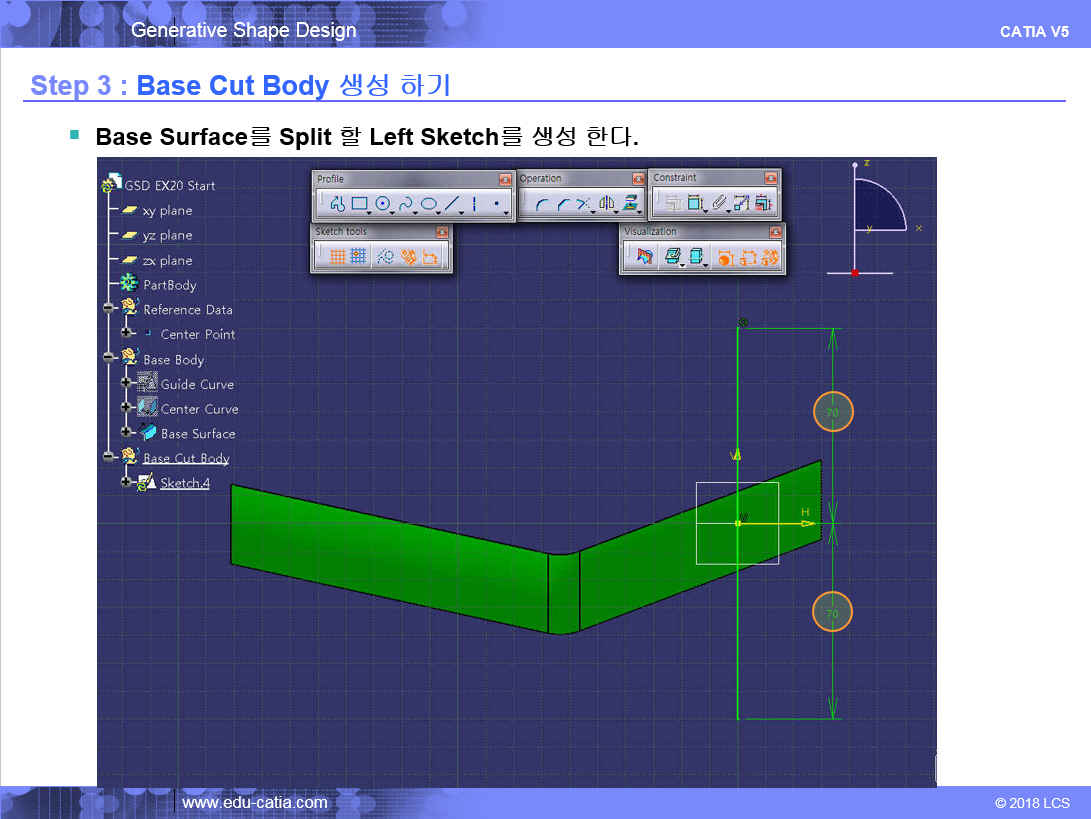Click the green Base Surface shape

[x=400, y=560]
